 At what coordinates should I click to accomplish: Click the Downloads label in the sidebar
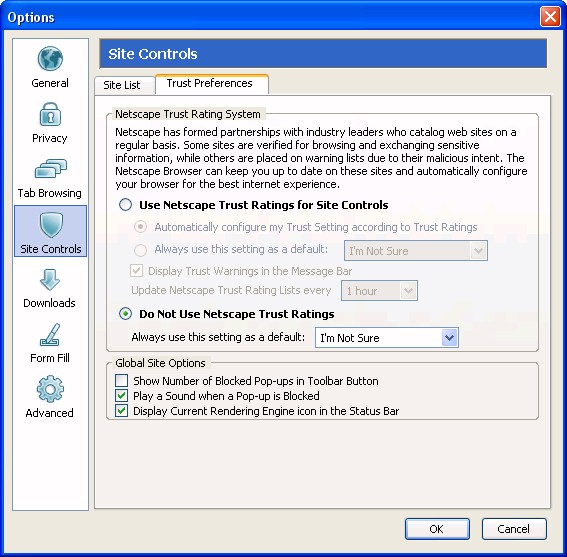click(50, 303)
